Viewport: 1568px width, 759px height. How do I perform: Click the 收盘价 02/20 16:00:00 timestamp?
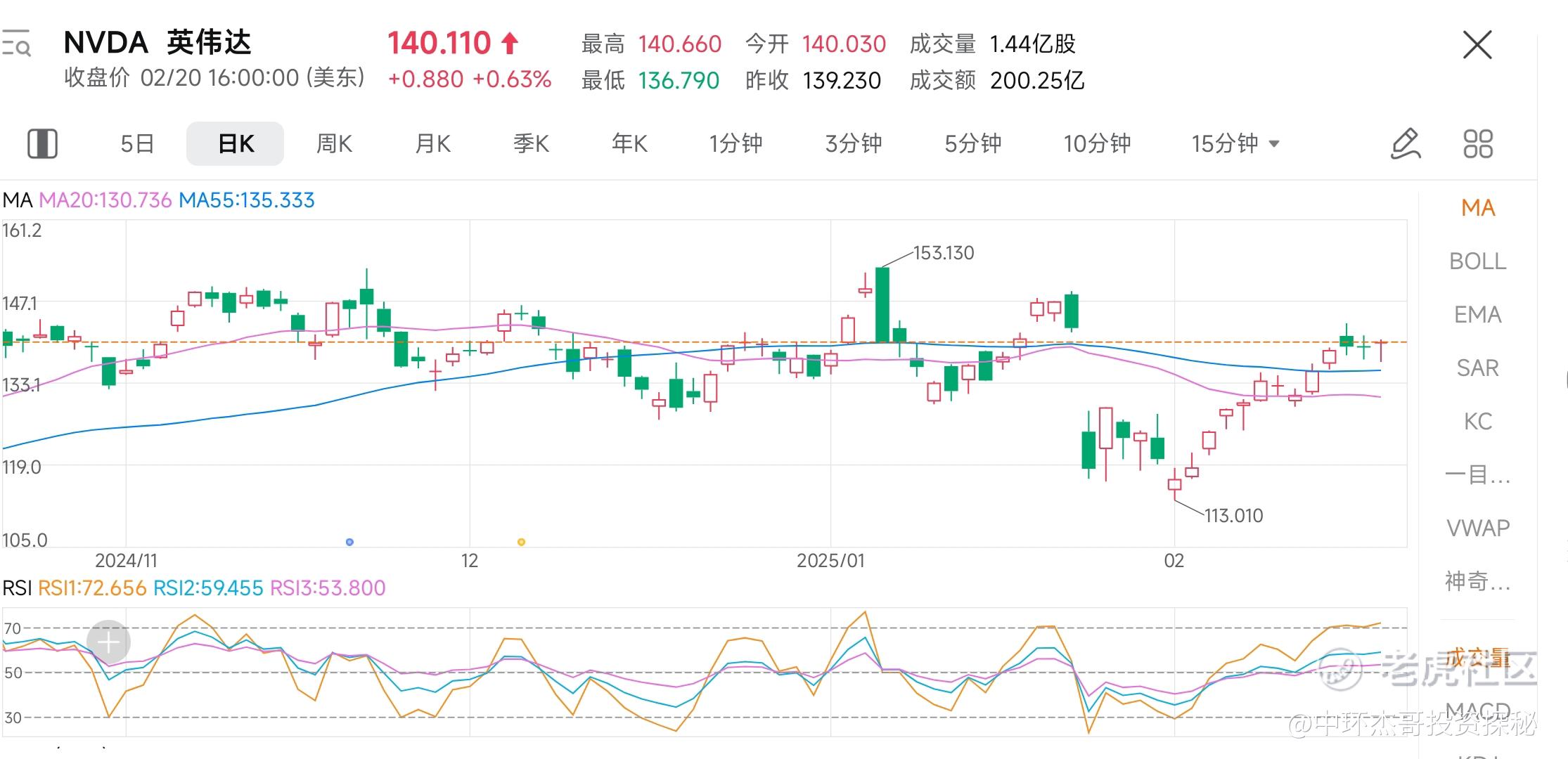(214, 77)
